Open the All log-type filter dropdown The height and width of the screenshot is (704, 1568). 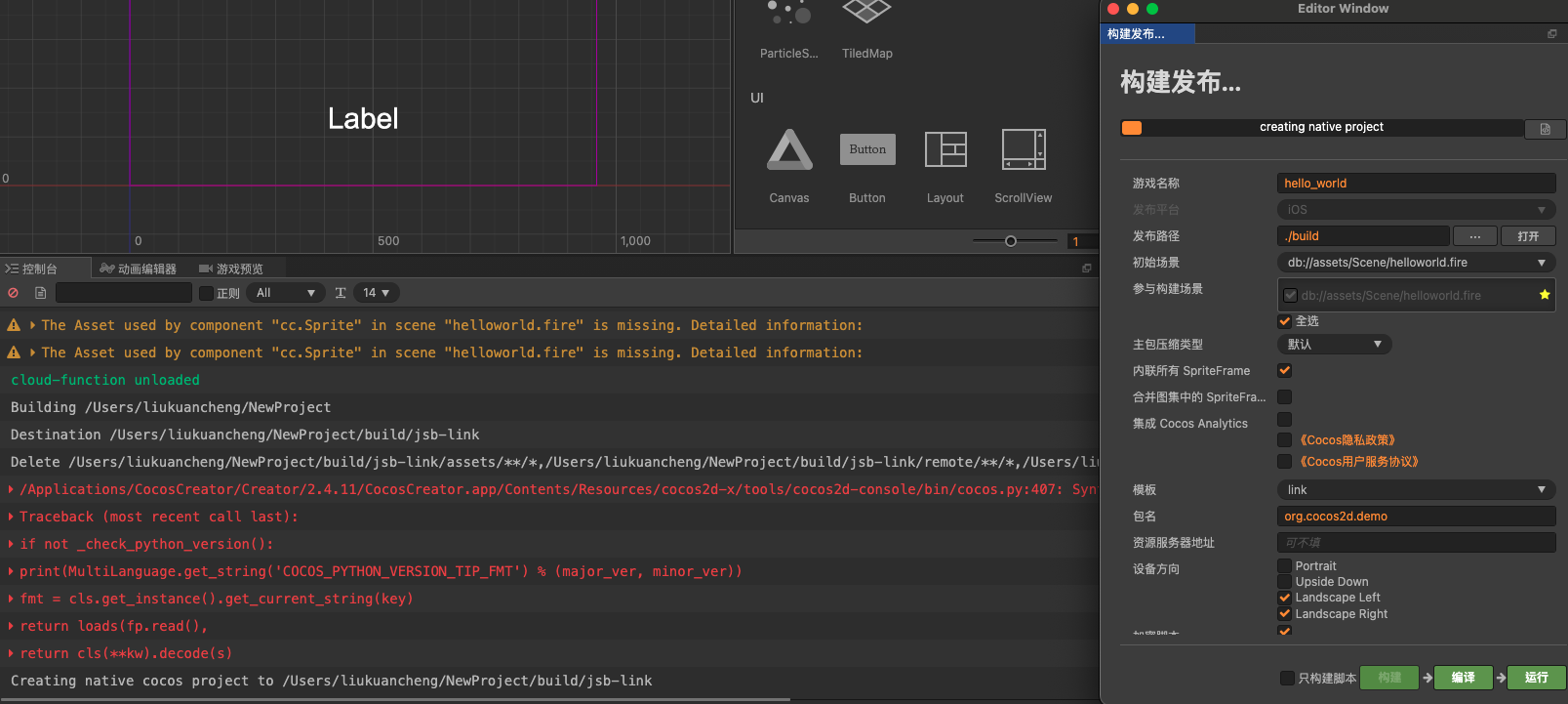pos(286,293)
